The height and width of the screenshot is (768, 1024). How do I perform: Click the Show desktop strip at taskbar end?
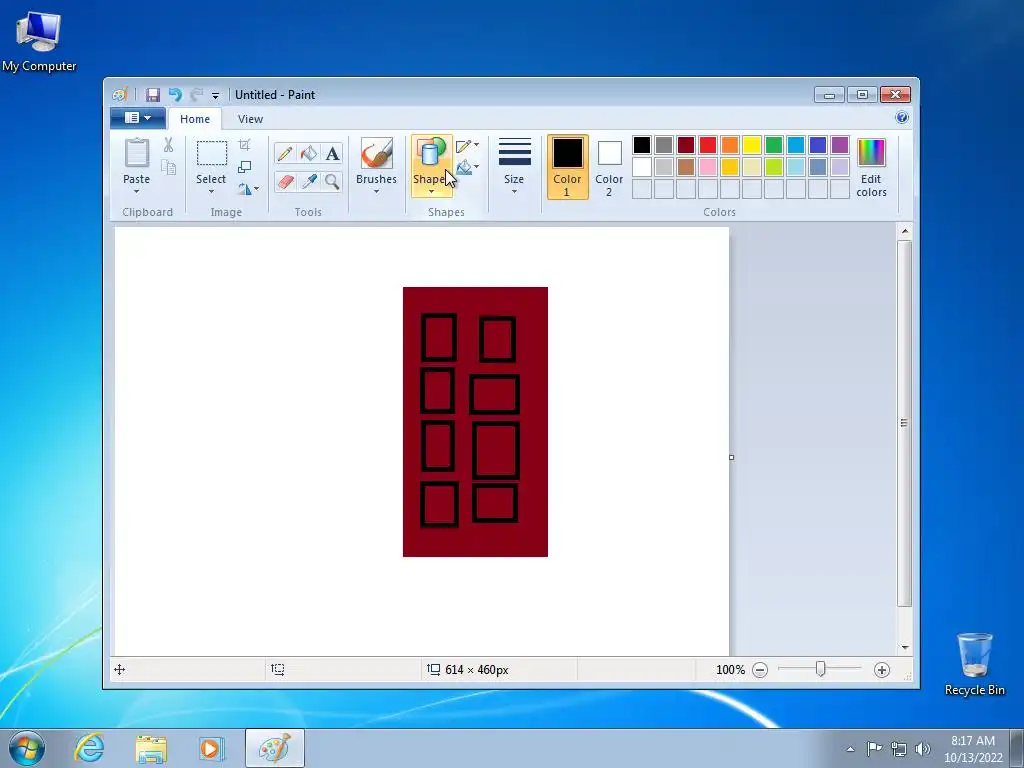click(x=1017, y=748)
